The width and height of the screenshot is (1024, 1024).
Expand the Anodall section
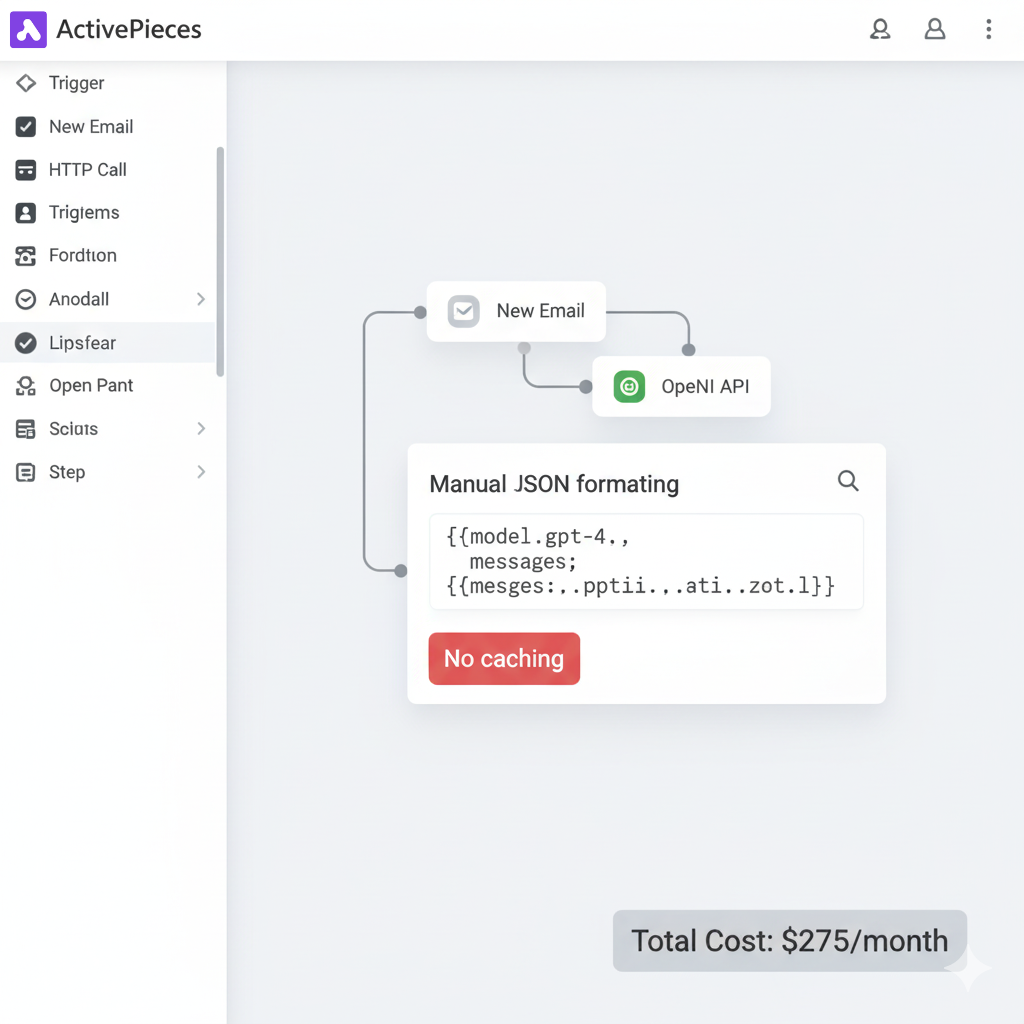point(200,298)
